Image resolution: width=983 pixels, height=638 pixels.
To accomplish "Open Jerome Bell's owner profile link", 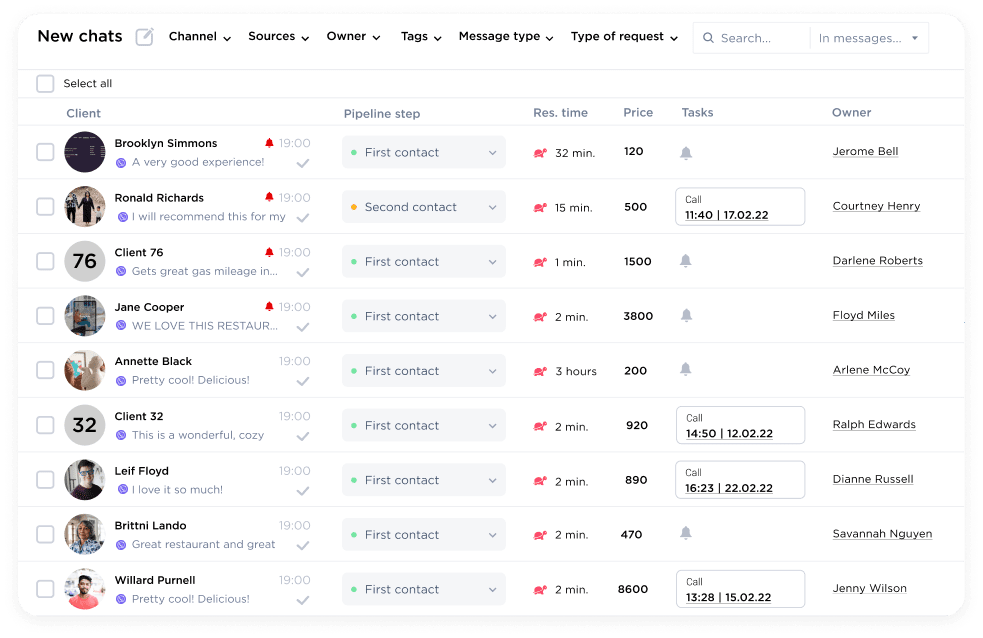I will pos(866,150).
